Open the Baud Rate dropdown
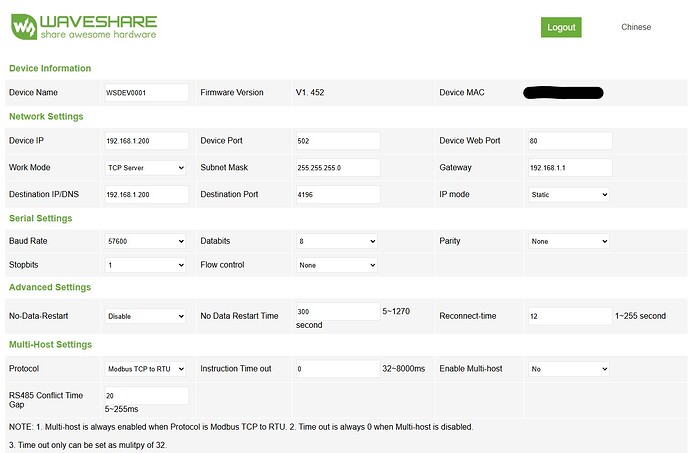 tap(145, 241)
